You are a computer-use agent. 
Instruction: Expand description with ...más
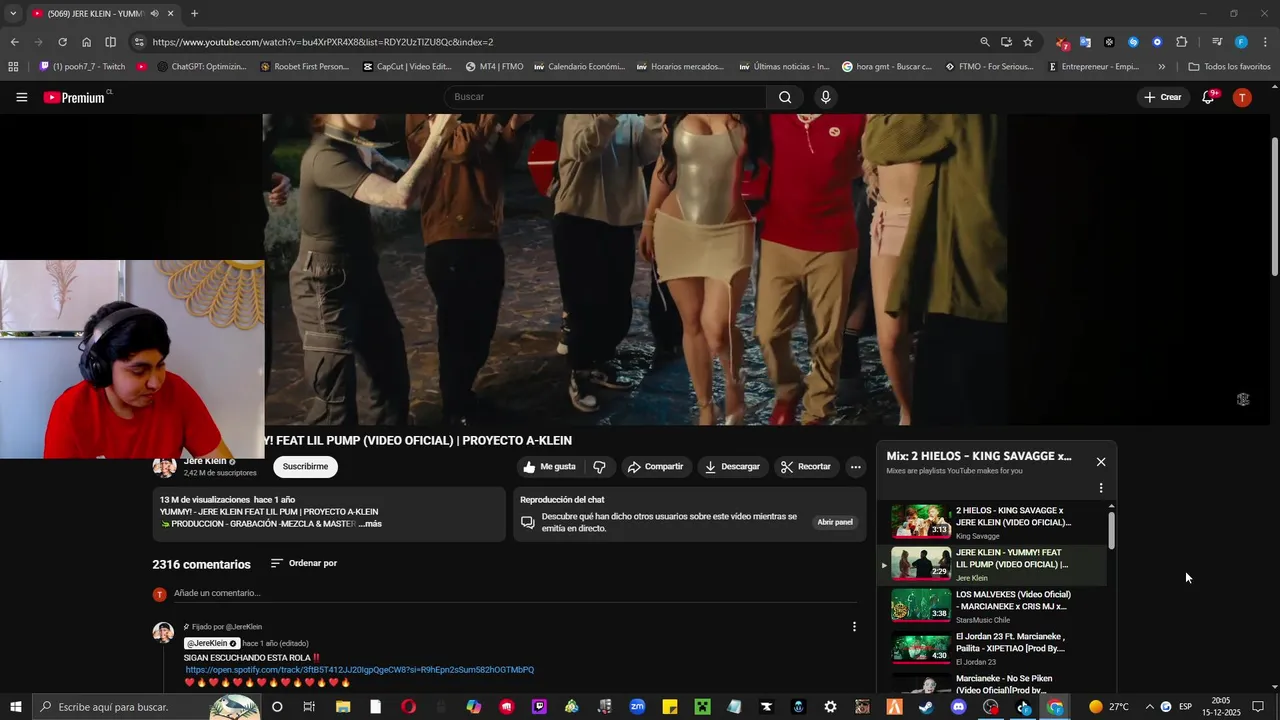point(370,524)
